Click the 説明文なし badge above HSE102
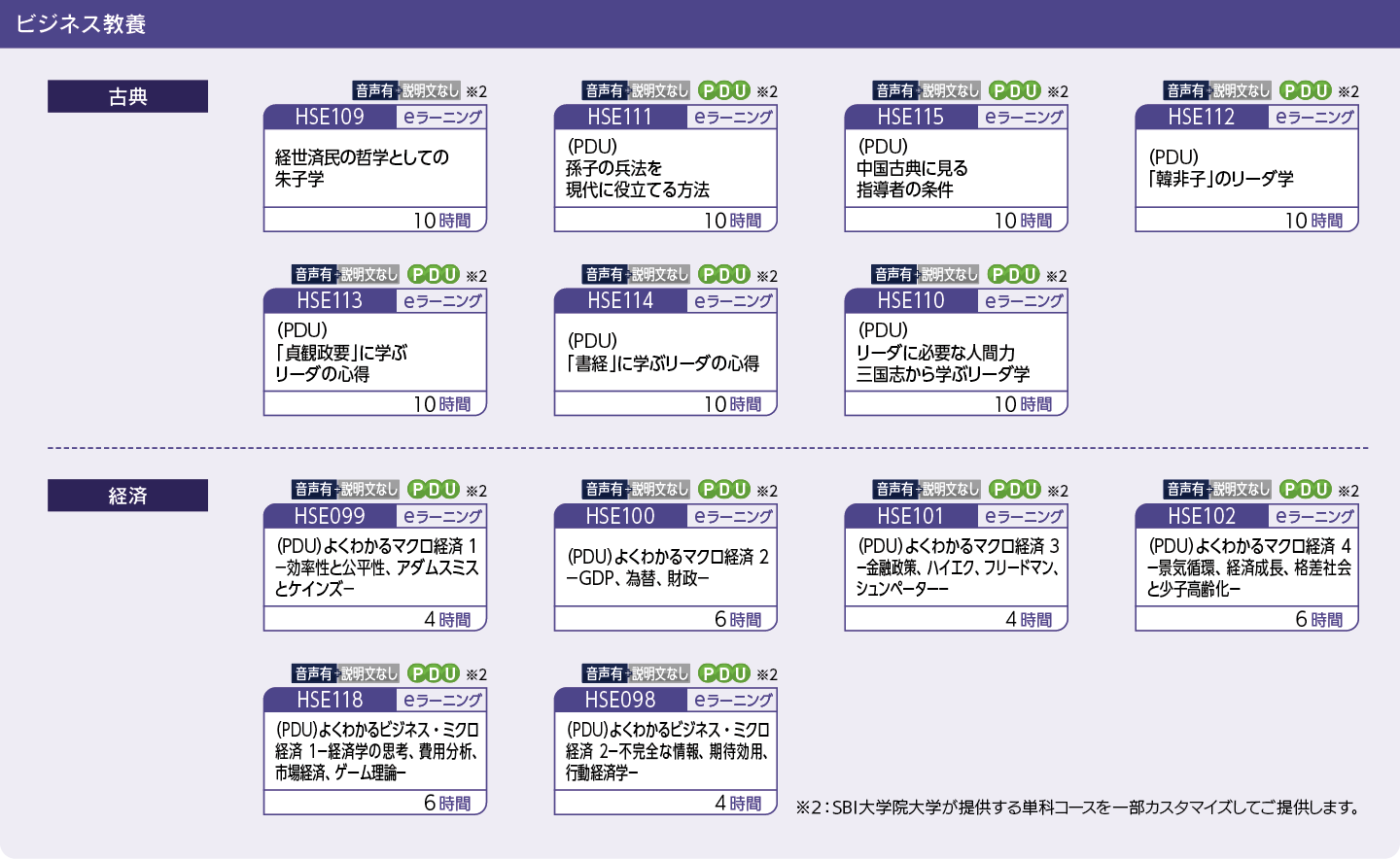 (1241, 489)
